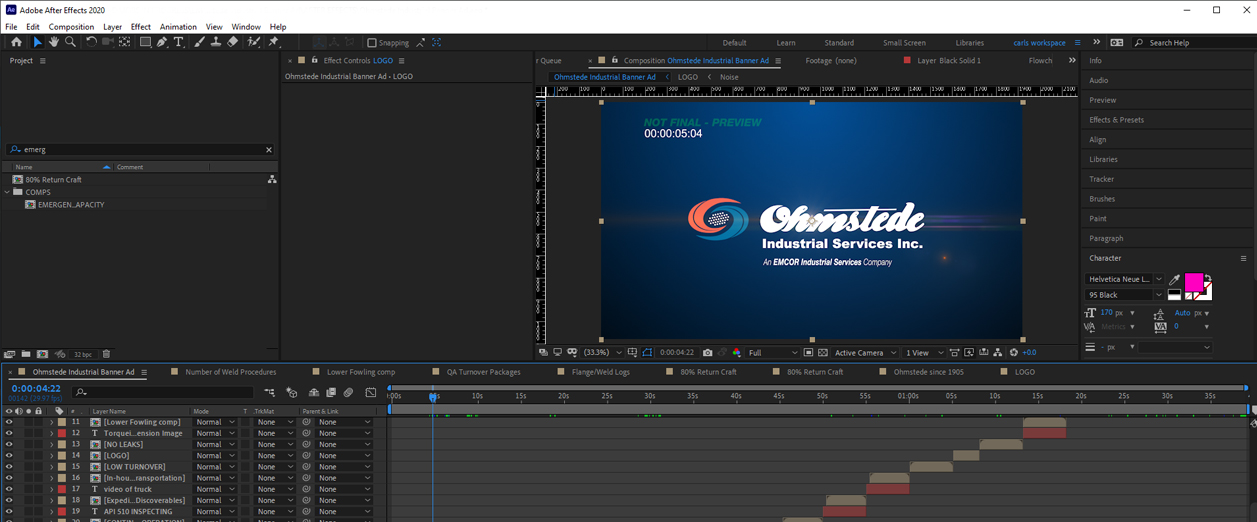Click the Hide Shy Layers icon in timeline
The image size is (1257, 522).
(314, 392)
